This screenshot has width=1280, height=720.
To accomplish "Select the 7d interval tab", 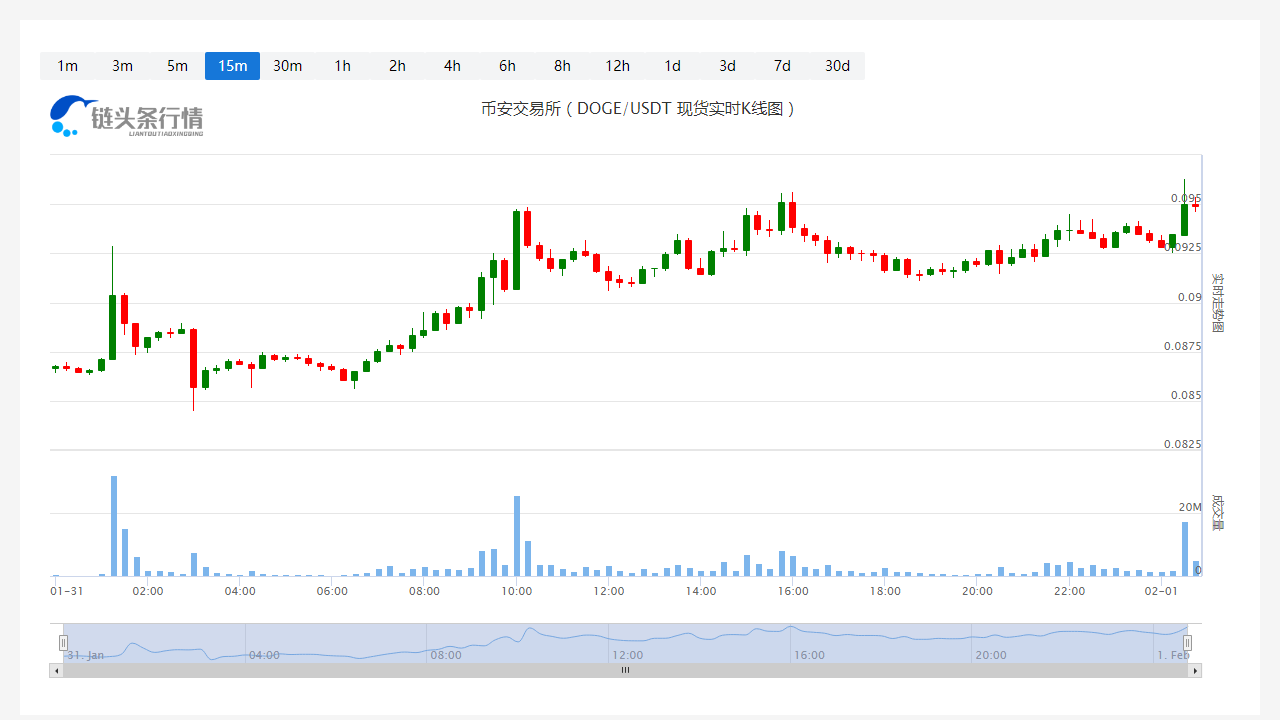I will (x=782, y=66).
